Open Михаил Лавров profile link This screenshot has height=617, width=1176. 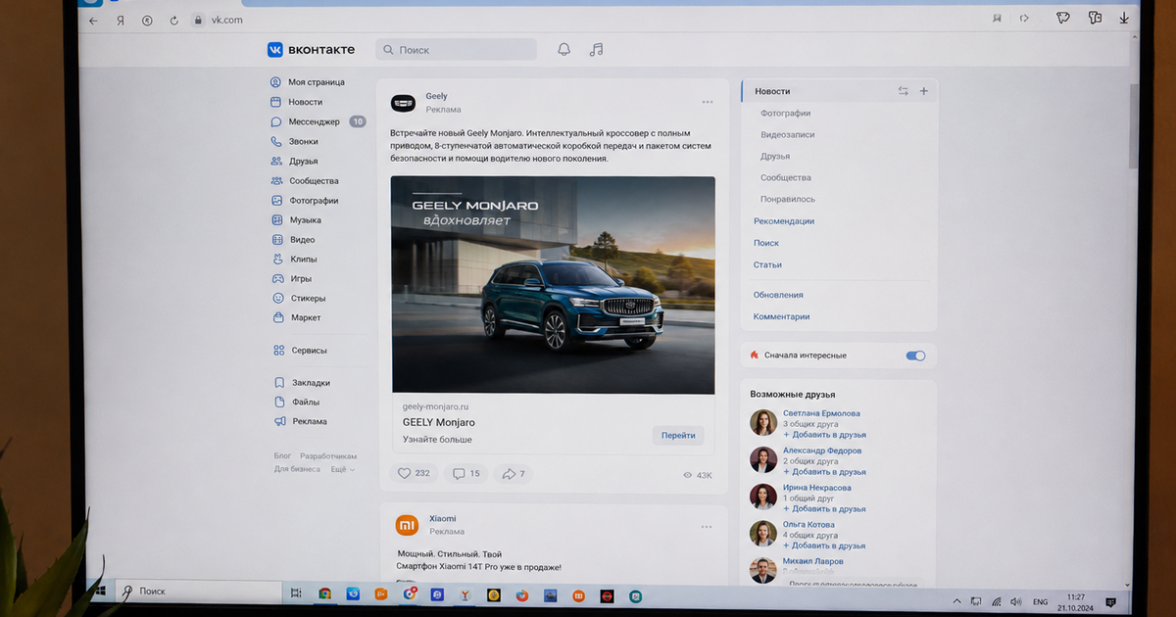pos(813,561)
